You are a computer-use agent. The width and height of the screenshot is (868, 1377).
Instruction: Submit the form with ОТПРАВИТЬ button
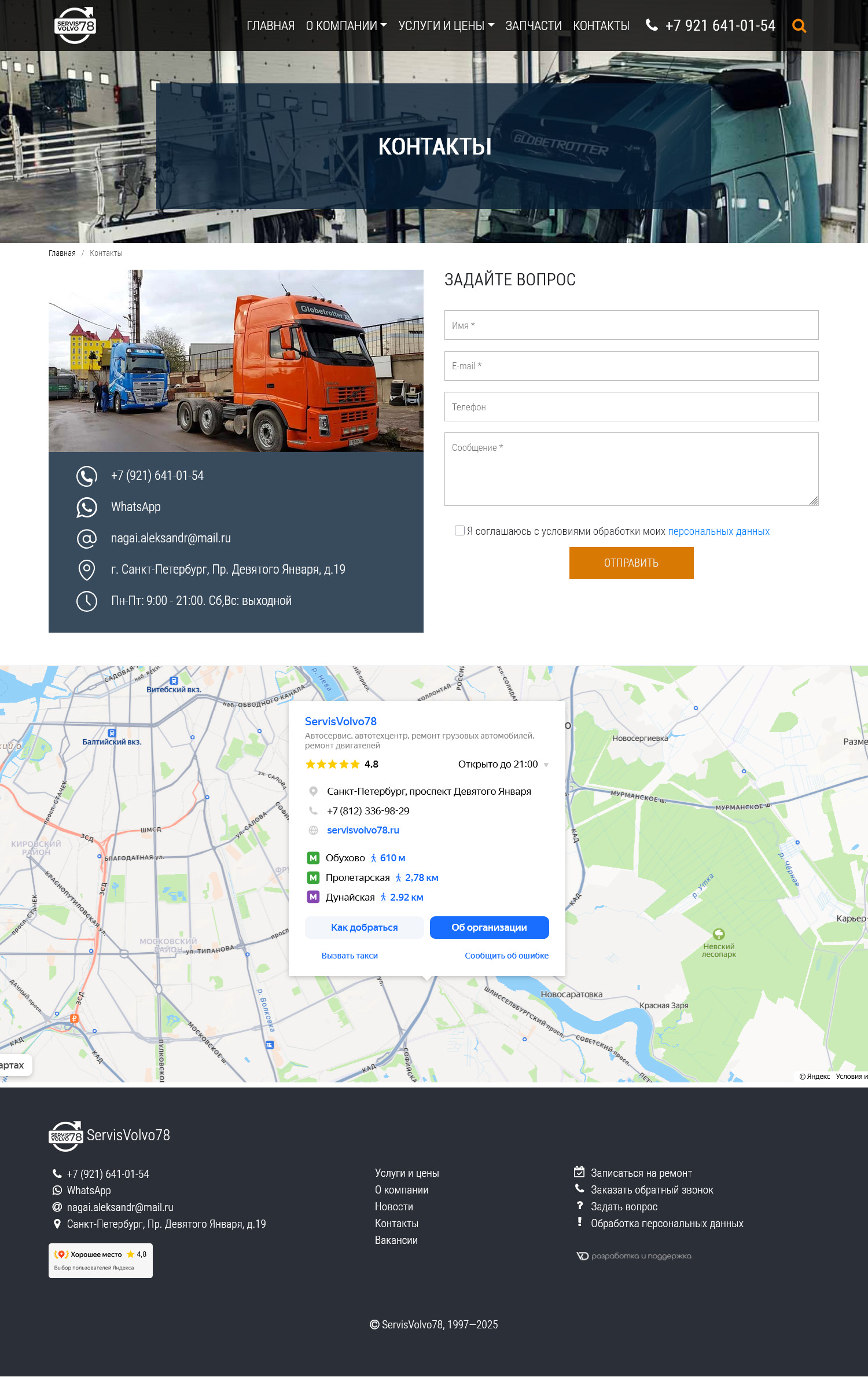[x=631, y=563]
